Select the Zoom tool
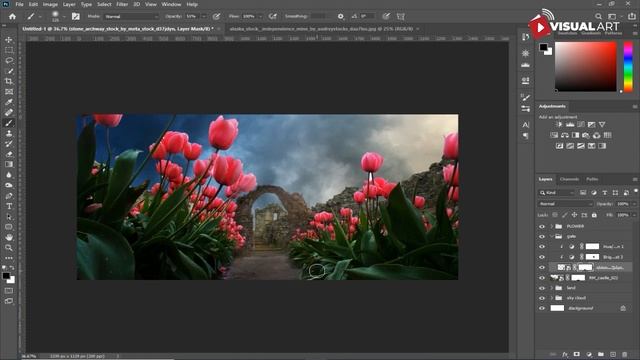The width and height of the screenshot is (640, 360). [x=9, y=248]
